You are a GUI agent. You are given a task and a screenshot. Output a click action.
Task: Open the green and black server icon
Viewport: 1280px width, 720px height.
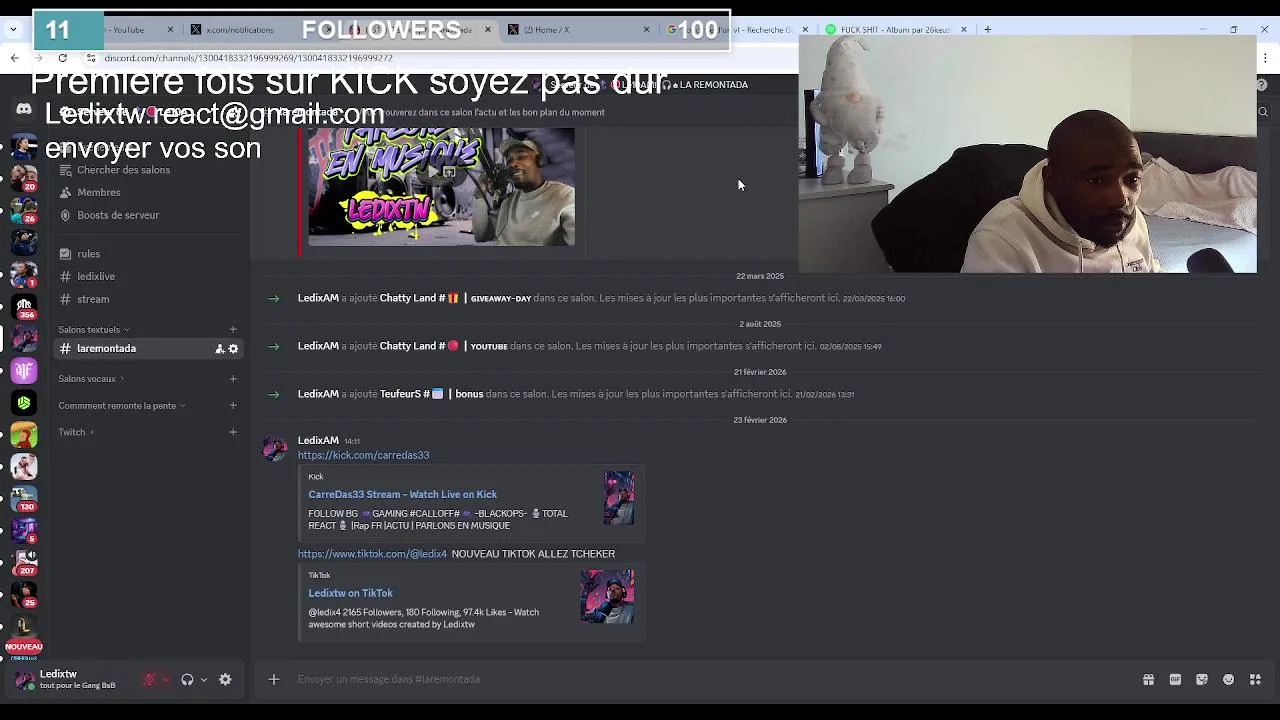[24, 403]
